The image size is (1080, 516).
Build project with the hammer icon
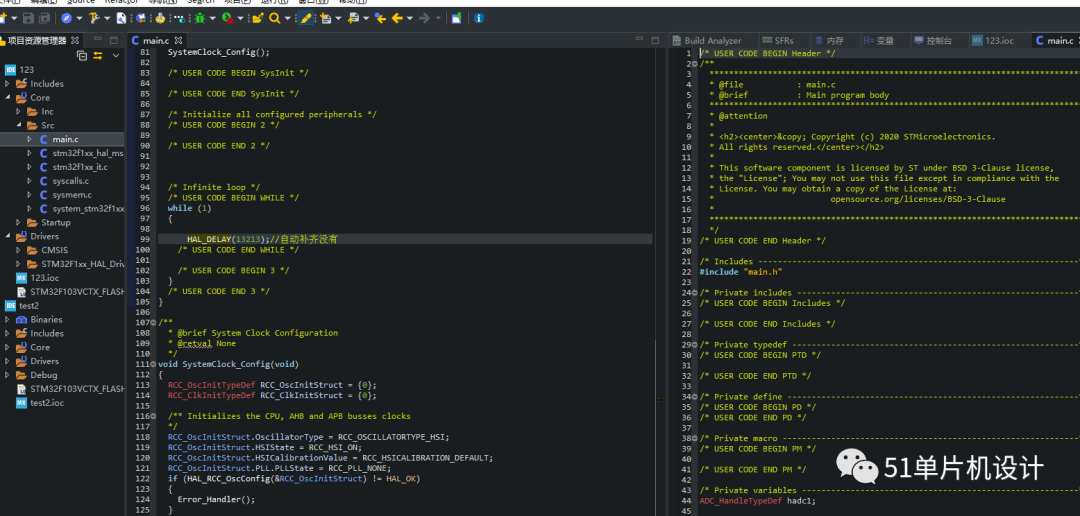tap(94, 19)
